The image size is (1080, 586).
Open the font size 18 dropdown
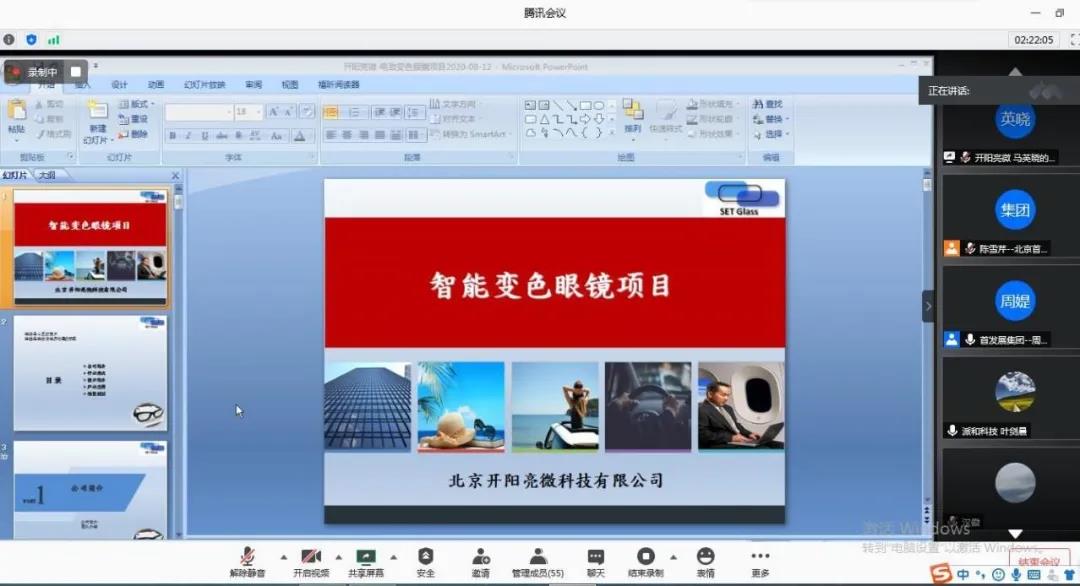pyautogui.click(x=248, y=112)
